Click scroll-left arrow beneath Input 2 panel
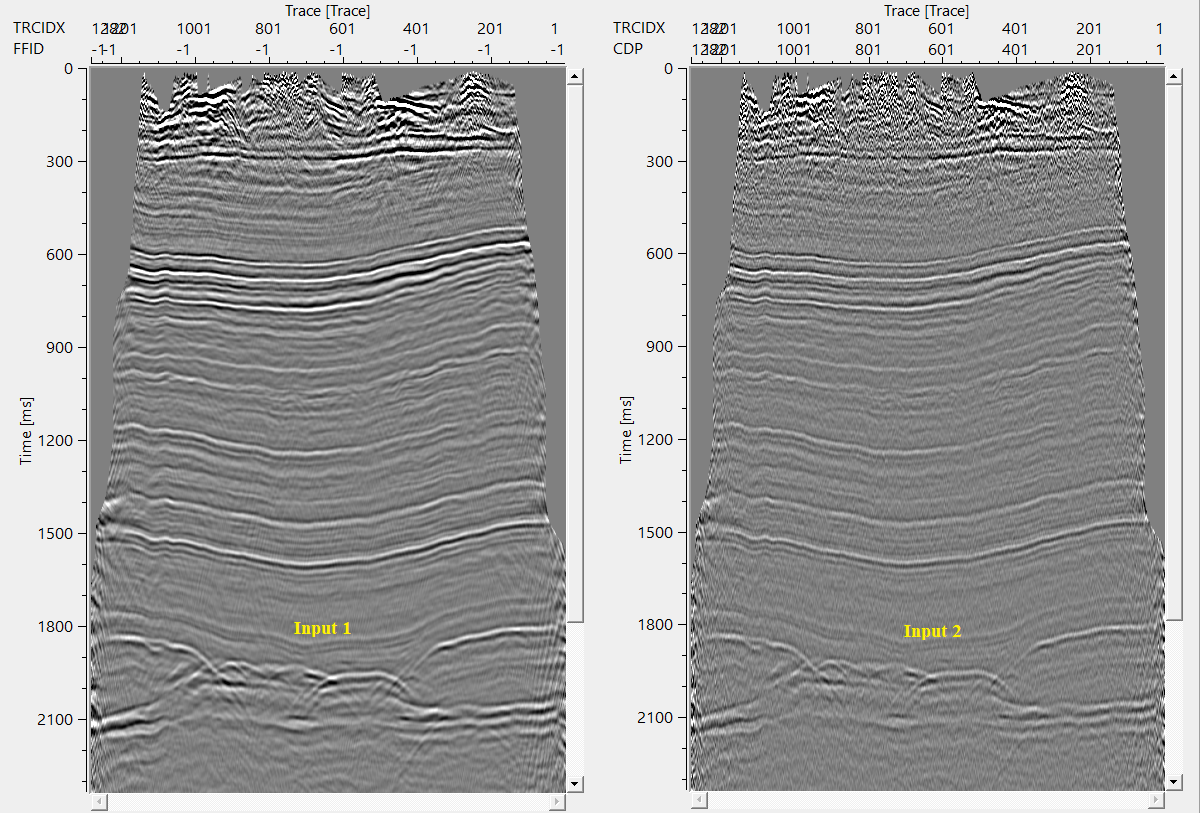This screenshot has width=1200, height=813. click(696, 801)
